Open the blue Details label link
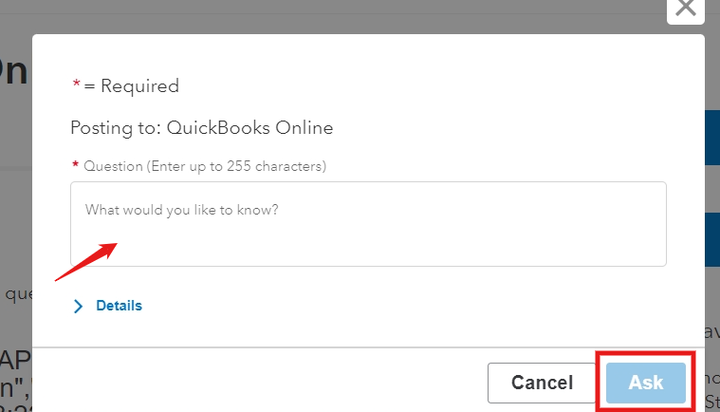Image resolution: width=720 pixels, height=412 pixels. click(119, 306)
